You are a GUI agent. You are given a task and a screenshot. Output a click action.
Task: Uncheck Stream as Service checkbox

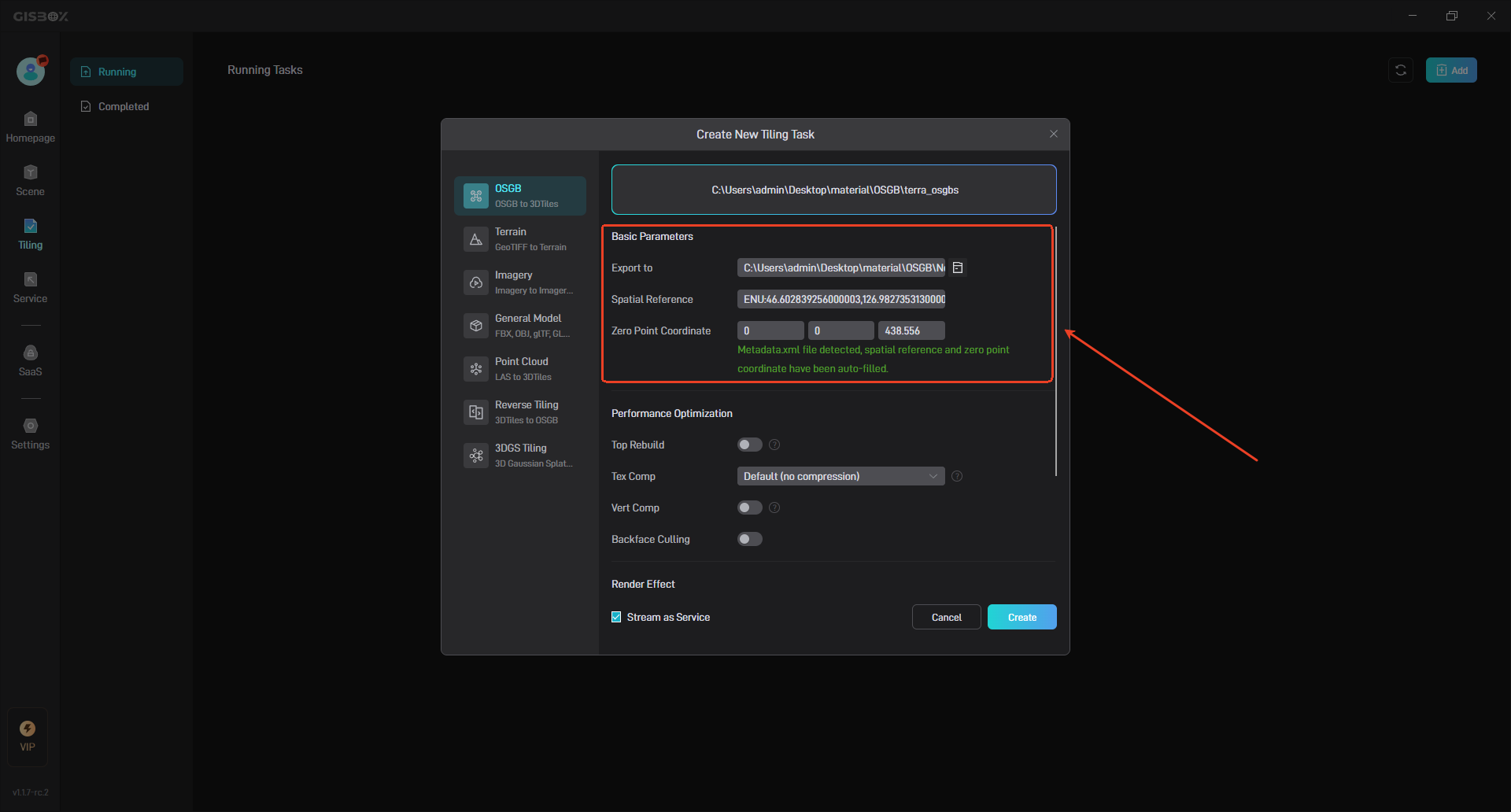coord(616,617)
